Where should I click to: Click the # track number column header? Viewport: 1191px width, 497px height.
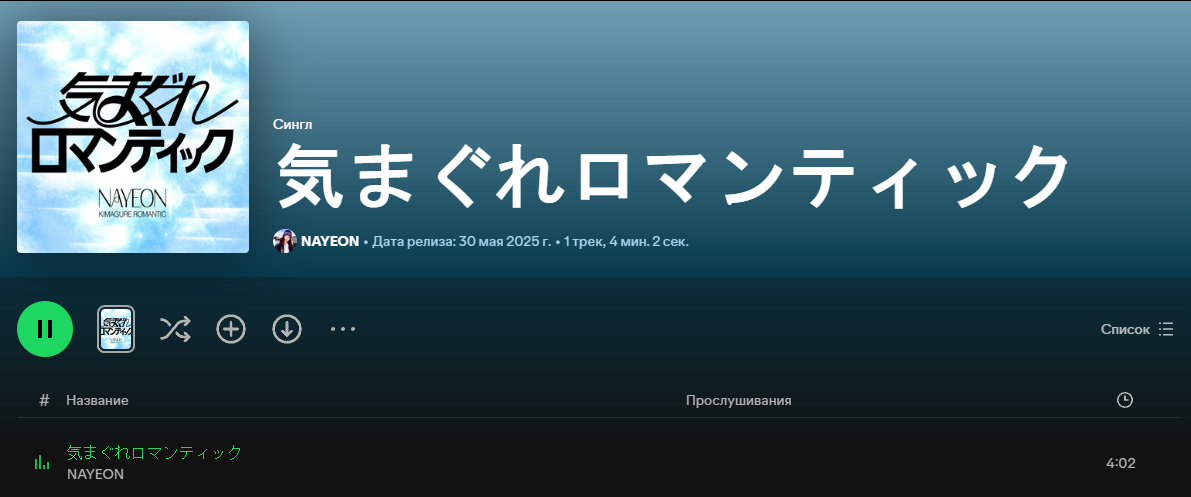44,400
